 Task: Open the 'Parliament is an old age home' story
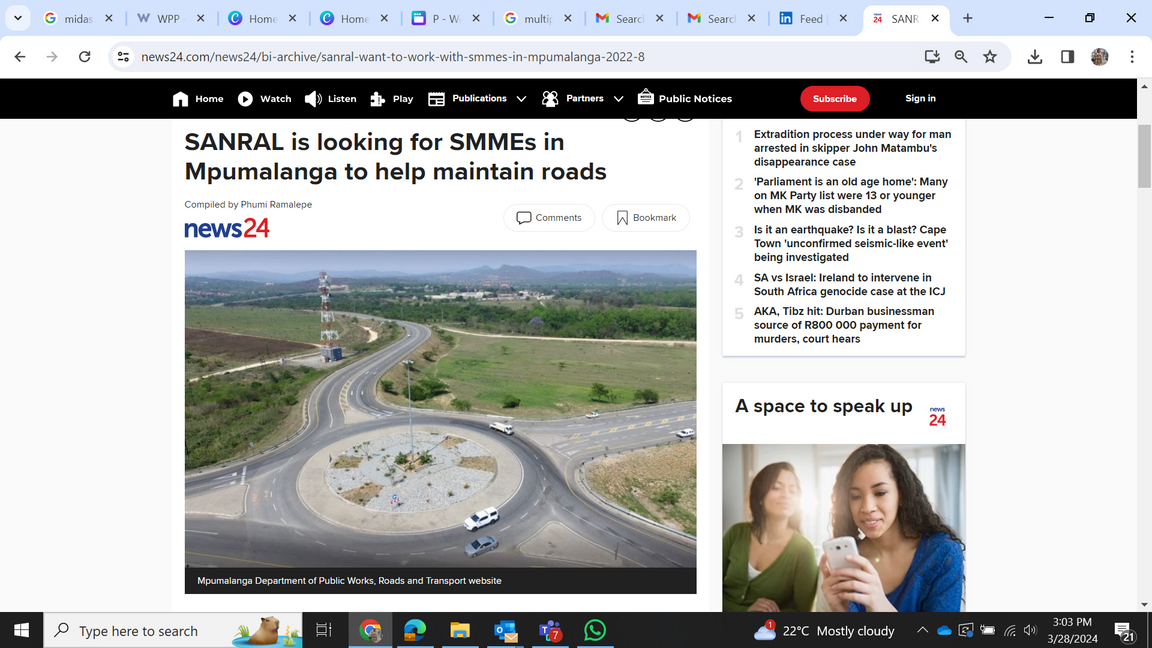click(851, 195)
